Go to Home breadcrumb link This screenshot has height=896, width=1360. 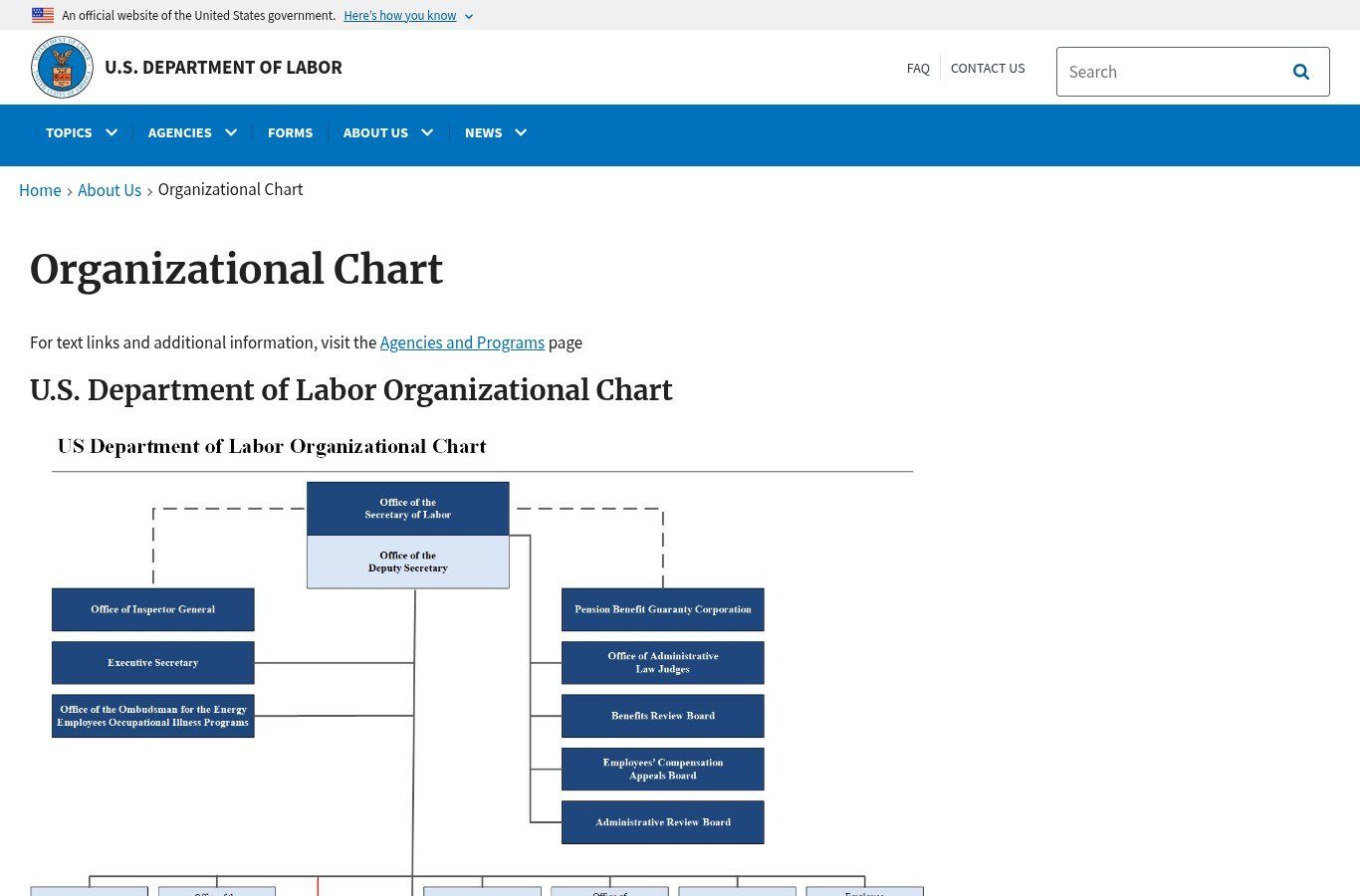(40, 190)
